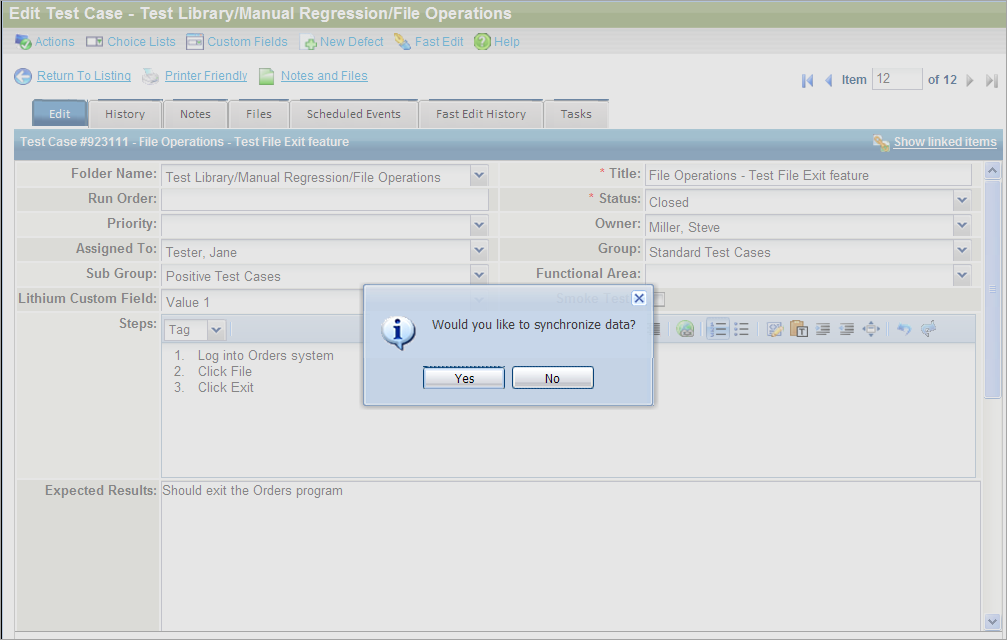Image resolution: width=1007 pixels, height=640 pixels.
Task: Click the insert hyperlink globe icon
Action: tap(685, 329)
